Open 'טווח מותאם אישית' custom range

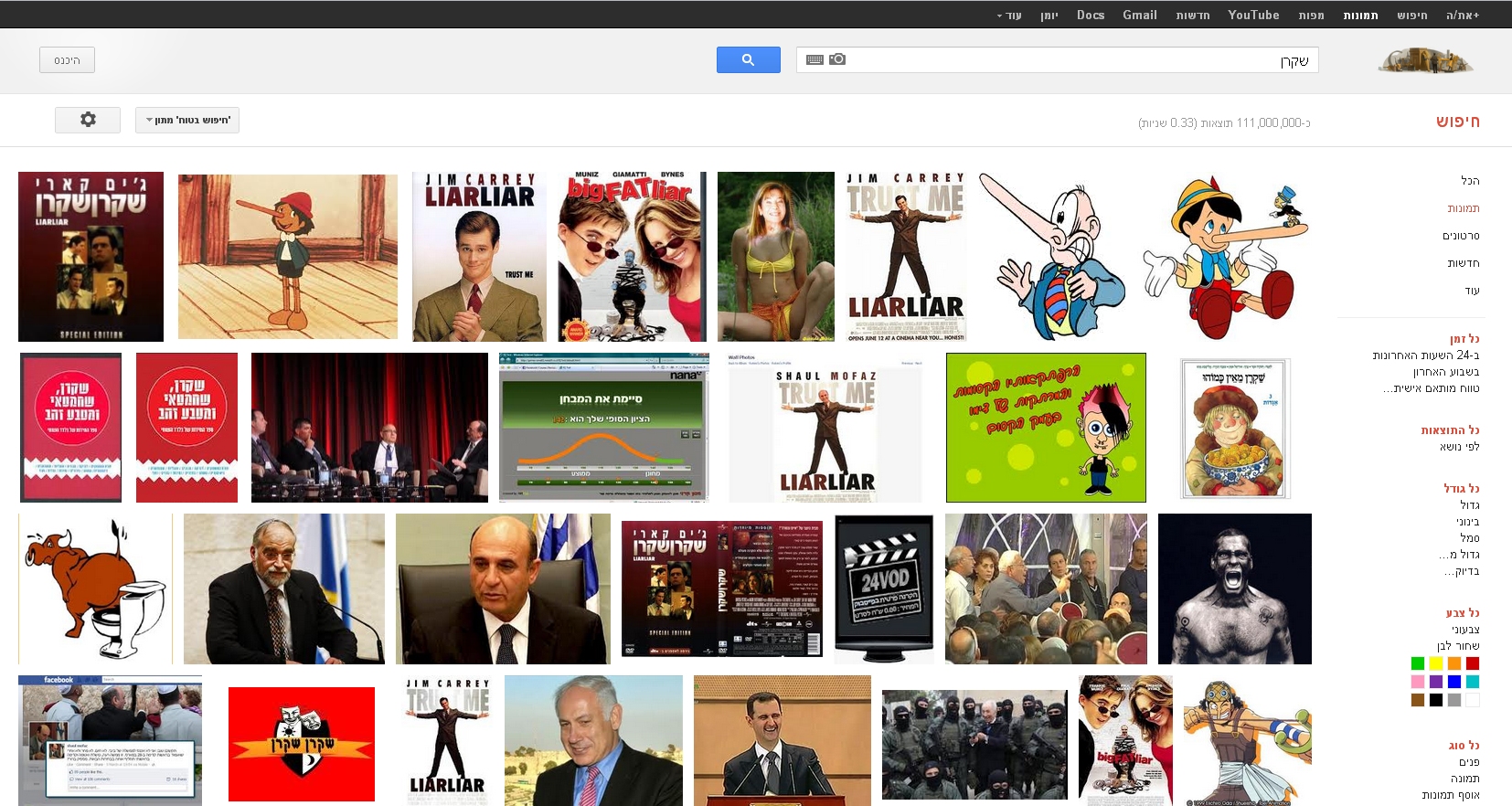point(1432,388)
